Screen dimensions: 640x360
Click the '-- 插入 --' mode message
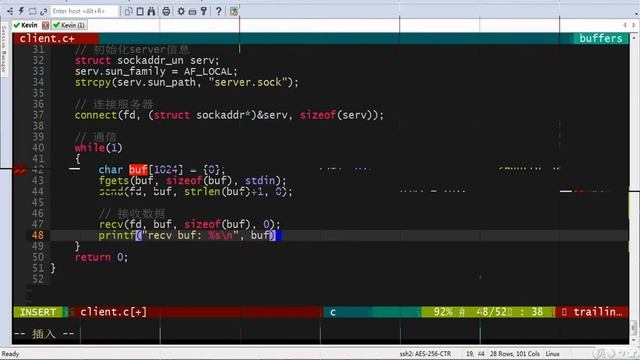point(44,334)
